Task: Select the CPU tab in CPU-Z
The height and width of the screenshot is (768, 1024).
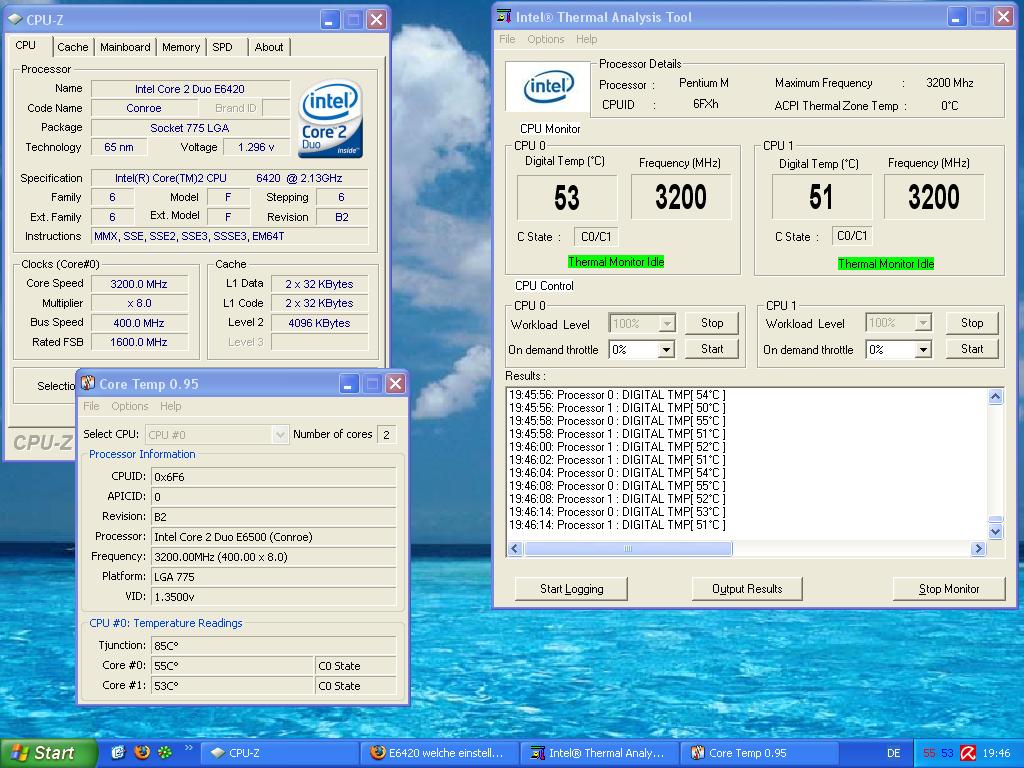Action: point(25,45)
